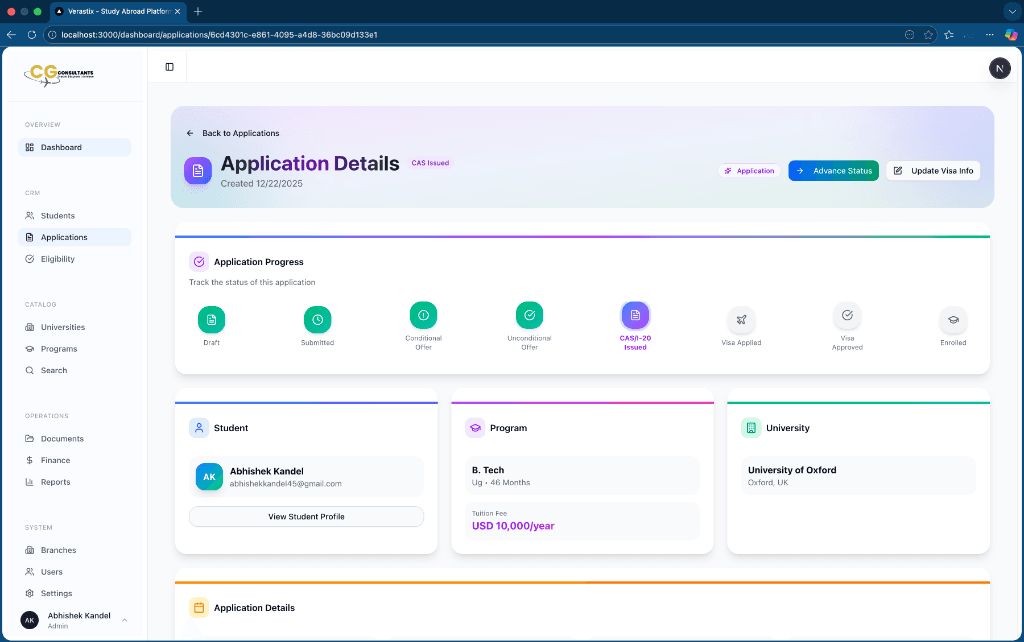
Task: Select the Eligibility checkmark icon under CRM
Action: click(31, 258)
